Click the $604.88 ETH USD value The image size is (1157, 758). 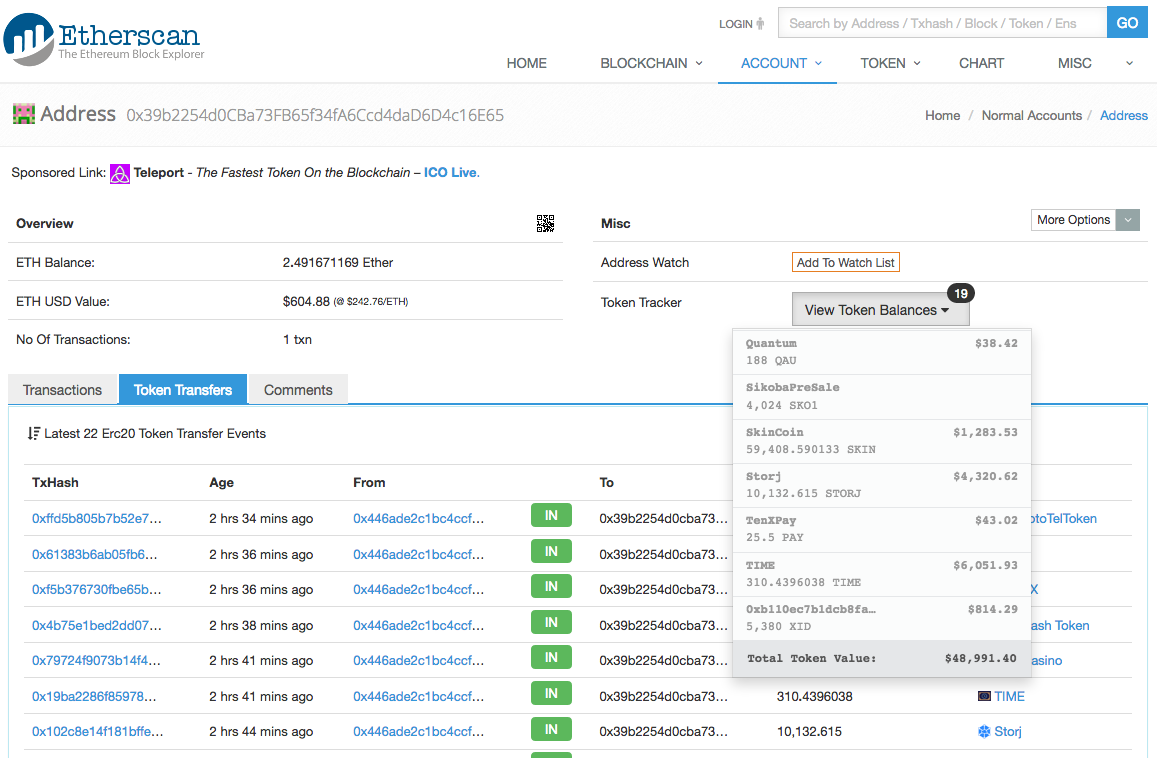306,301
